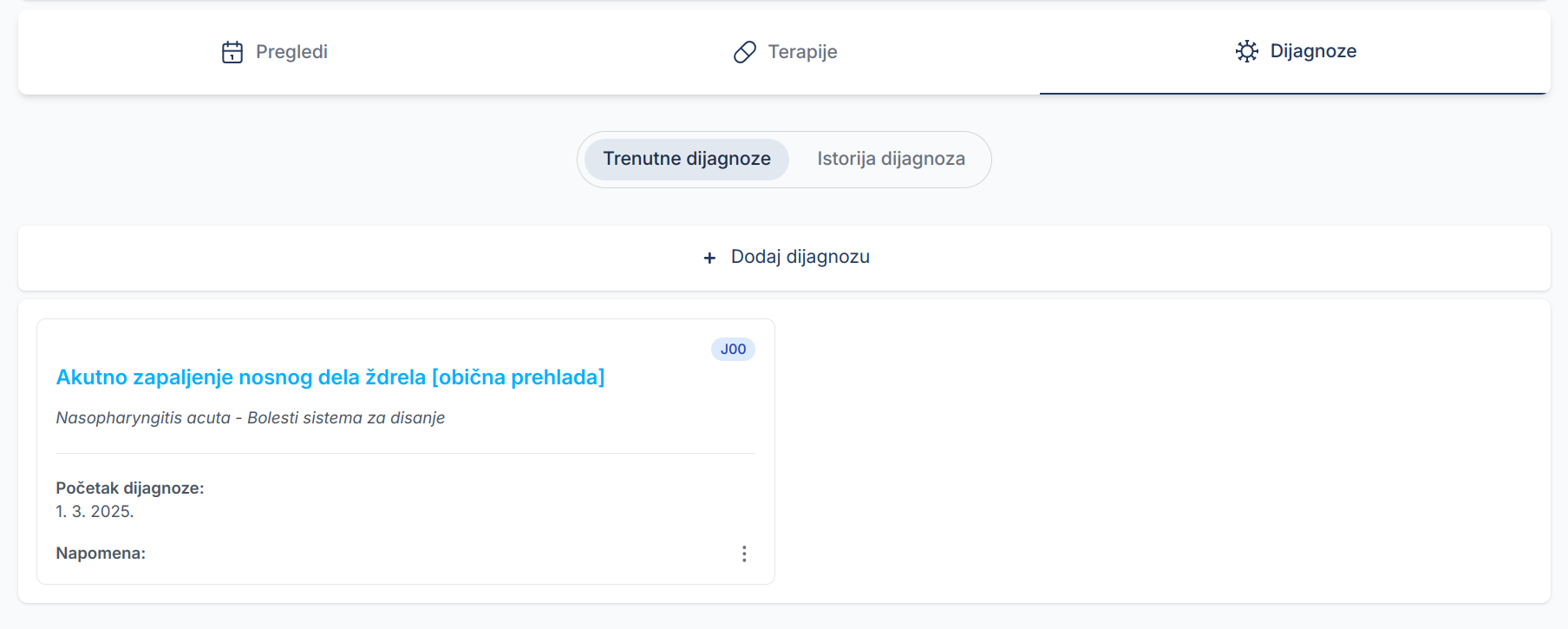Click the pill icon on the Terapije tab
The image size is (1568, 629).
(745, 52)
